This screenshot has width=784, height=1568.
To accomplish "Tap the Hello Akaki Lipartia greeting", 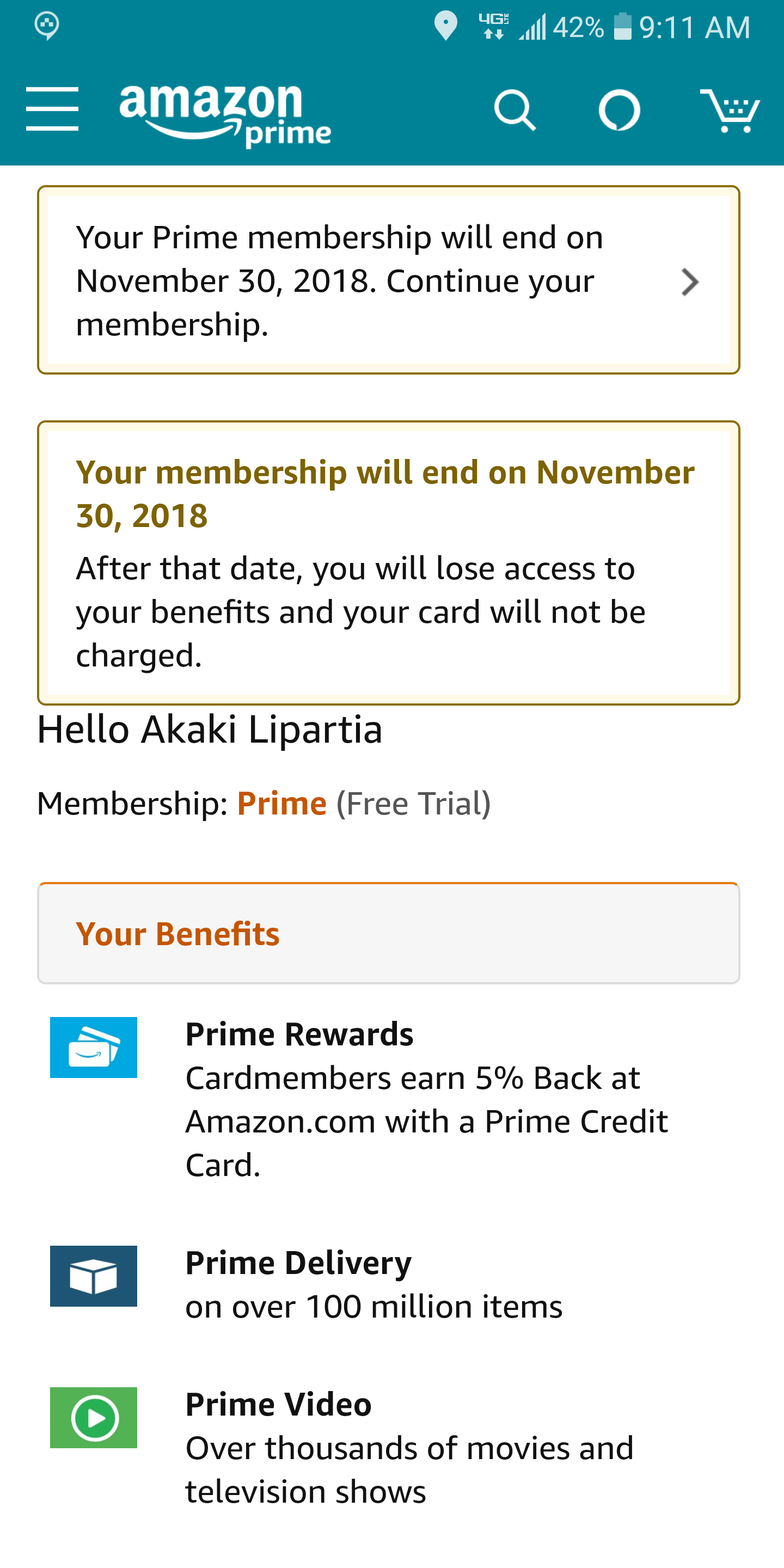I will 210,729.
